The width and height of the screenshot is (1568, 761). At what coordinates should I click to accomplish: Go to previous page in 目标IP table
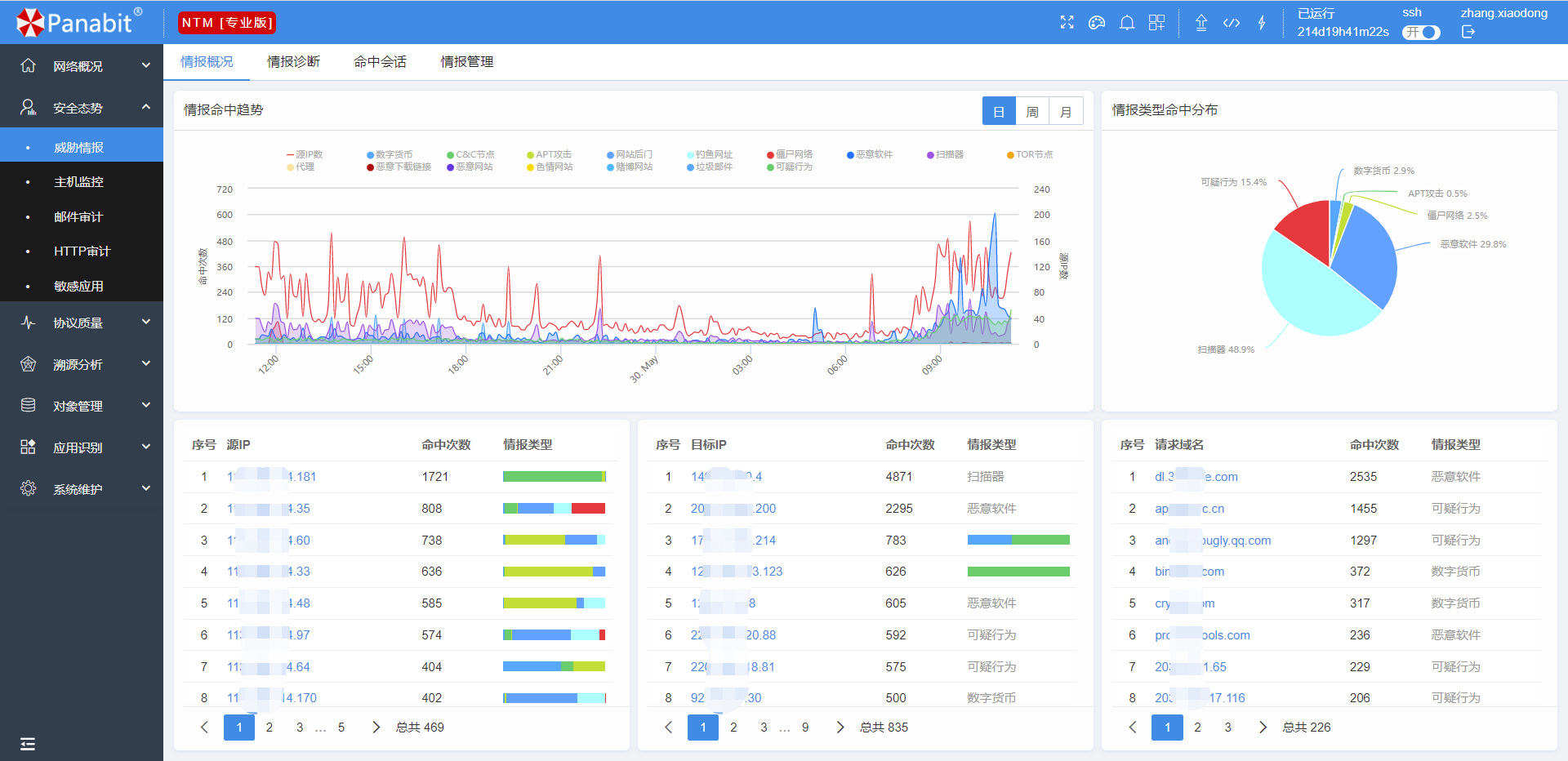[x=669, y=727]
